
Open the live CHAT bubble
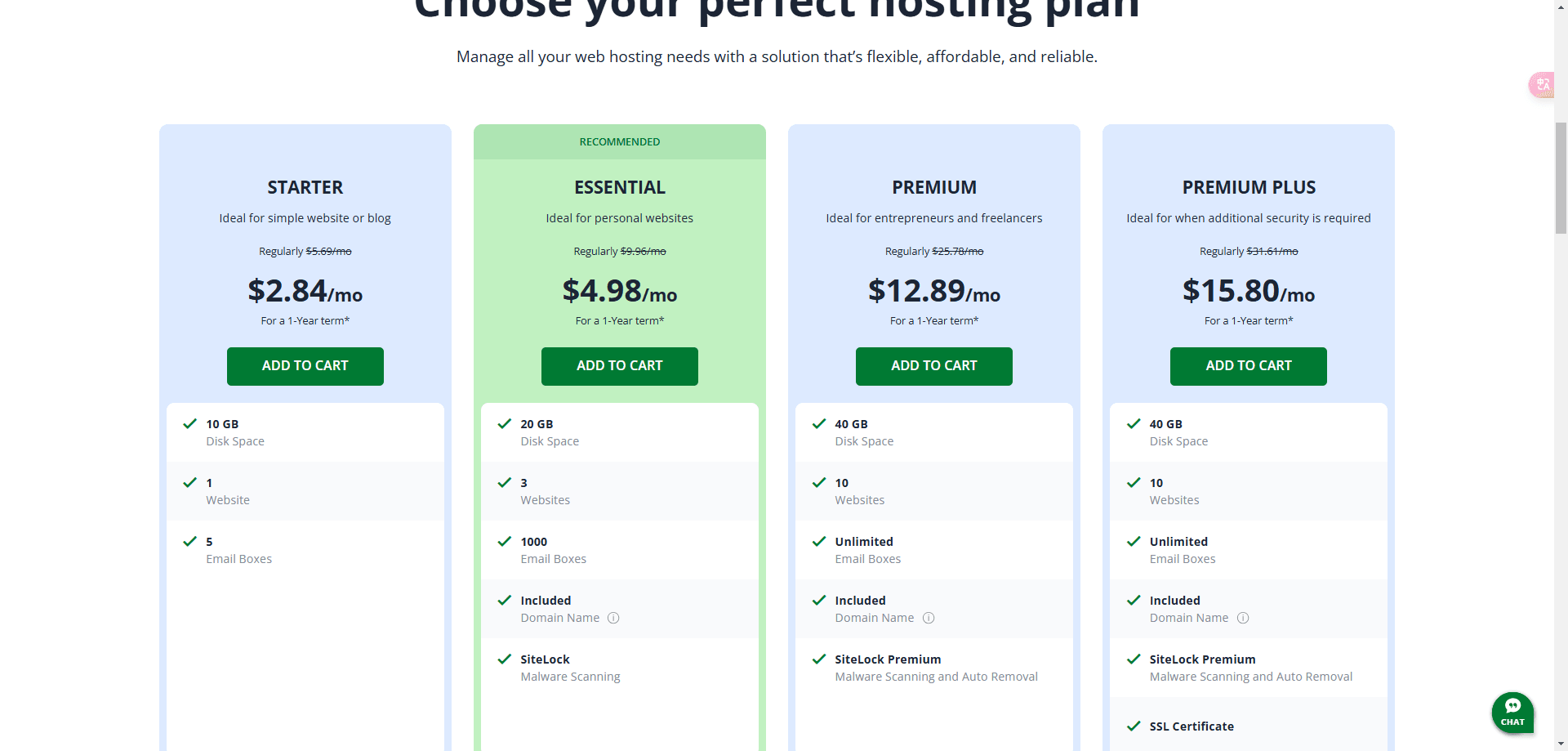[1512, 713]
